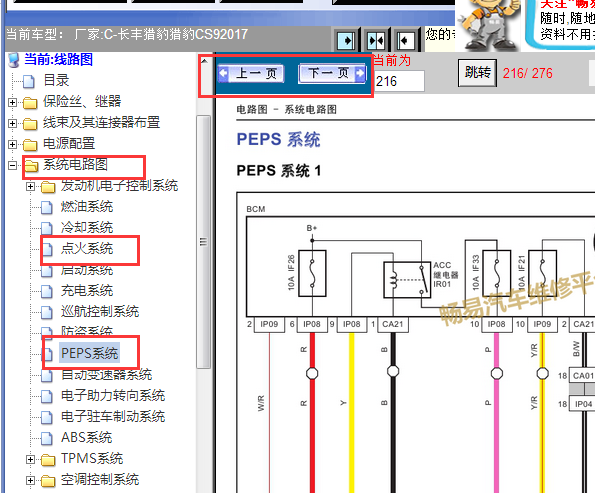The image size is (595, 493).
Task: Expand the 发动机电子控制系统 folder
Action: click(x=30, y=186)
